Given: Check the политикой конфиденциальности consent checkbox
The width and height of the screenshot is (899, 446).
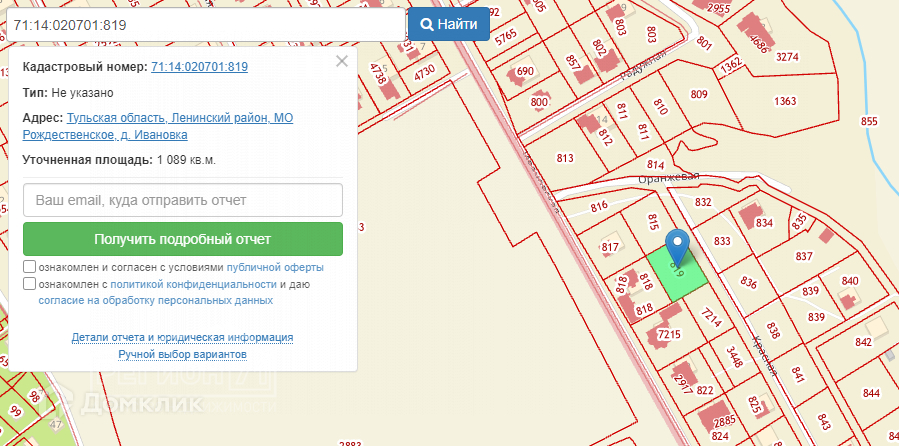Looking at the screenshot, I should point(30,284).
